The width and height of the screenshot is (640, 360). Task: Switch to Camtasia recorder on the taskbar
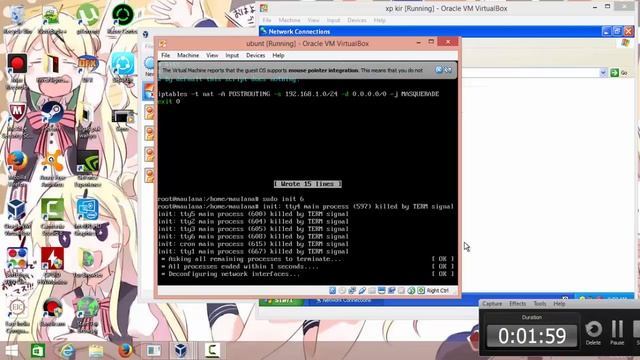[212, 351]
